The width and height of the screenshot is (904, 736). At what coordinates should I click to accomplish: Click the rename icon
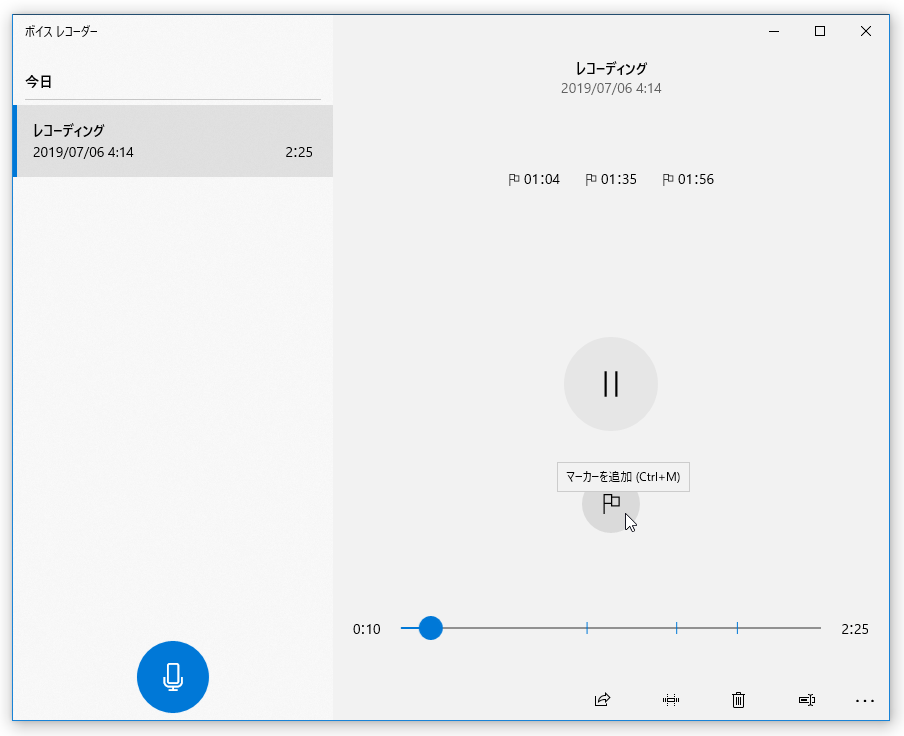tap(807, 700)
